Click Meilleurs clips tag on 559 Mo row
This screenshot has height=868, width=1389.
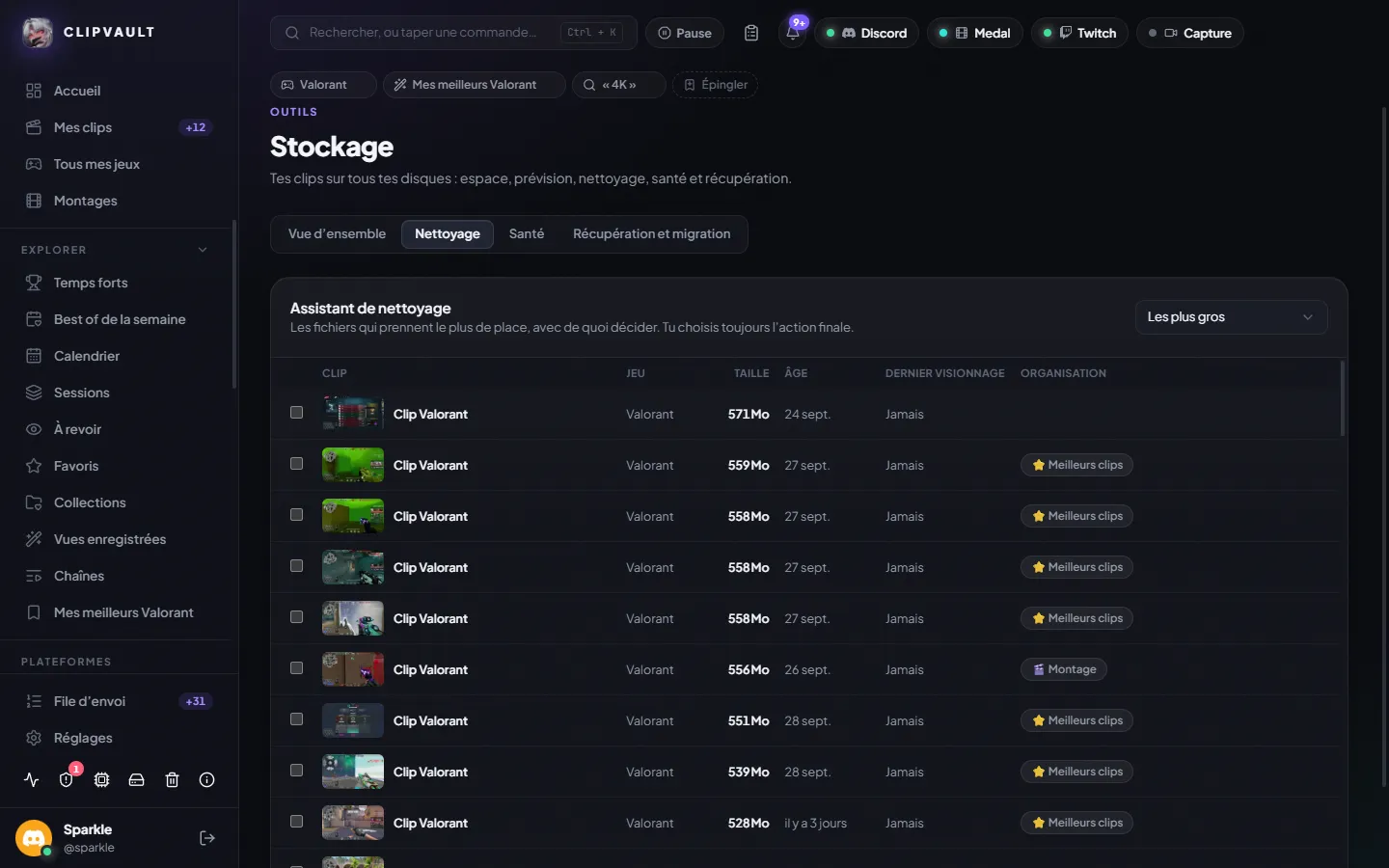pyautogui.click(x=1076, y=465)
